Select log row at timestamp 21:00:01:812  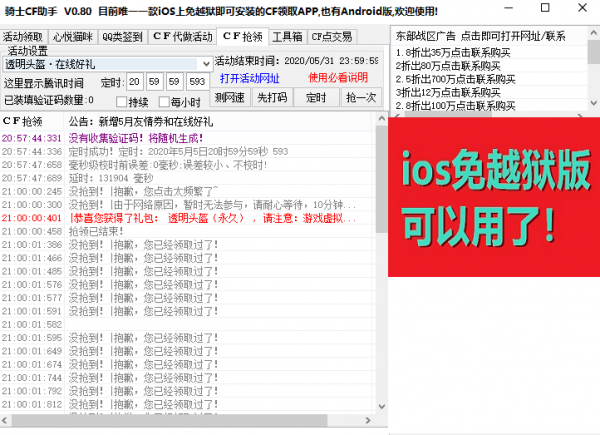(188, 404)
